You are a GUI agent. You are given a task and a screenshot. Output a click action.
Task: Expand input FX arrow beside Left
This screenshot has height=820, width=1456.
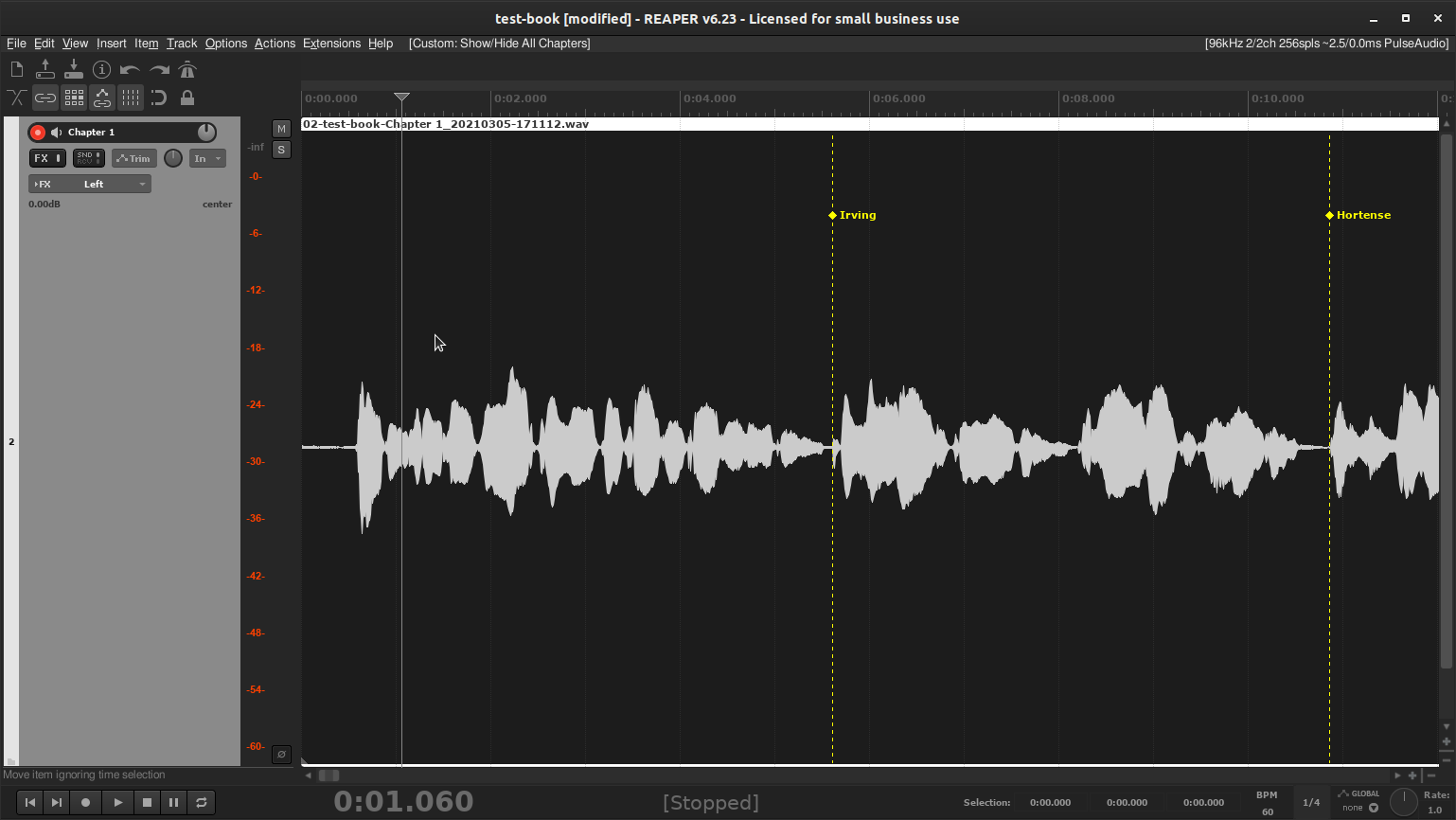pos(42,184)
